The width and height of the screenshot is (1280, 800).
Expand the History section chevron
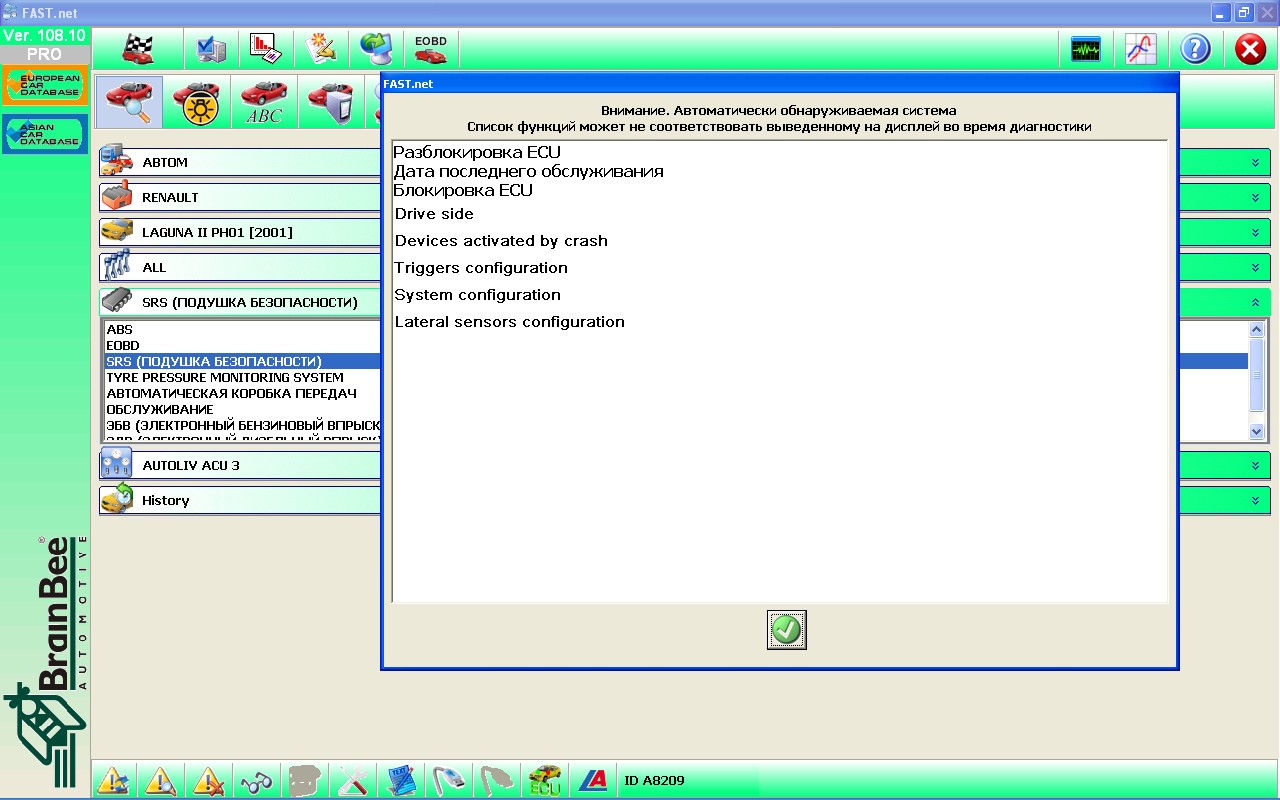point(1254,500)
